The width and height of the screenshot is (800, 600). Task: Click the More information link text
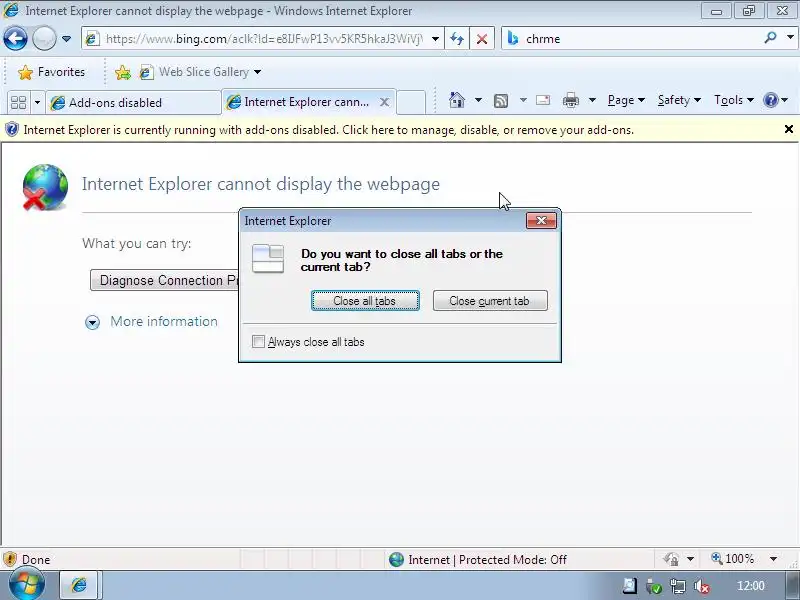[x=164, y=321]
